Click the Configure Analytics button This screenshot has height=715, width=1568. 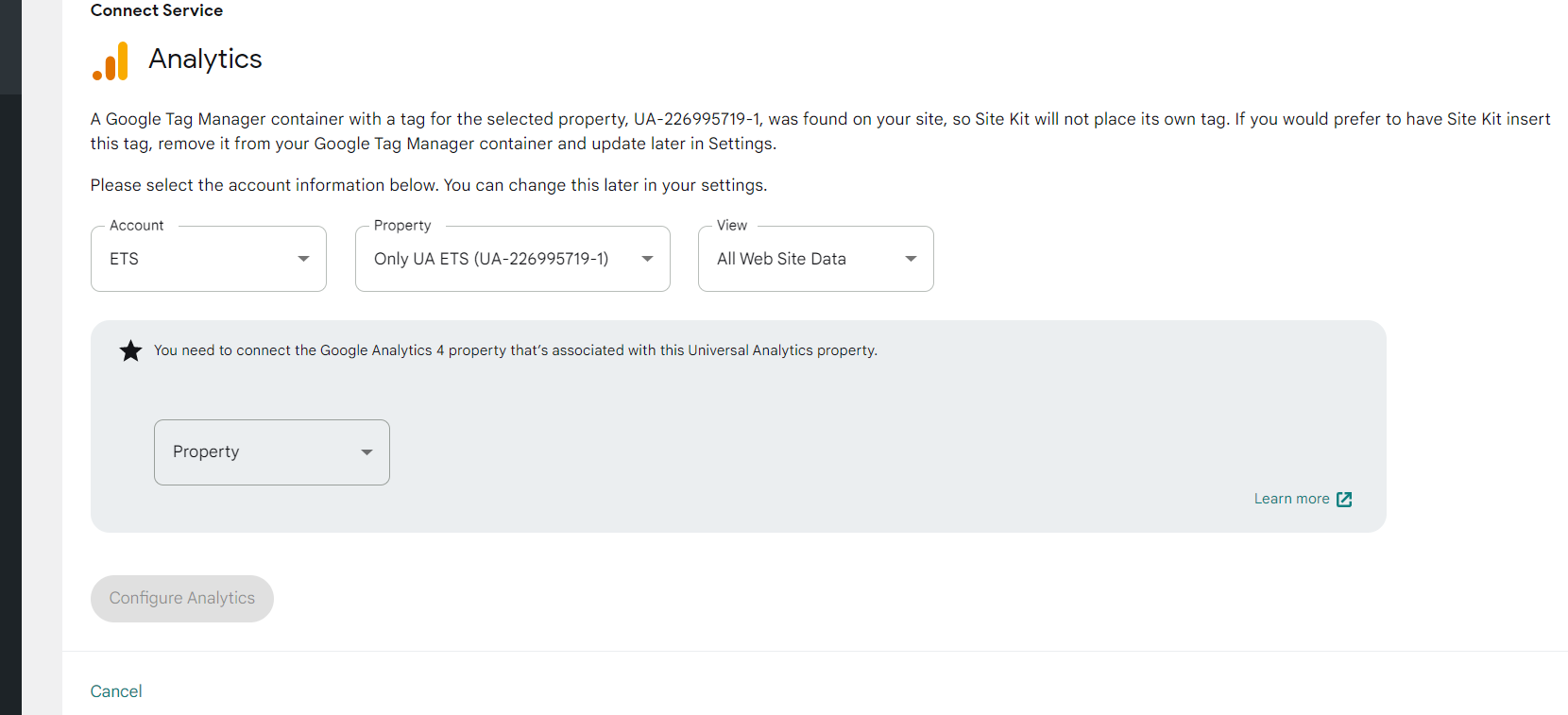tap(181, 598)
